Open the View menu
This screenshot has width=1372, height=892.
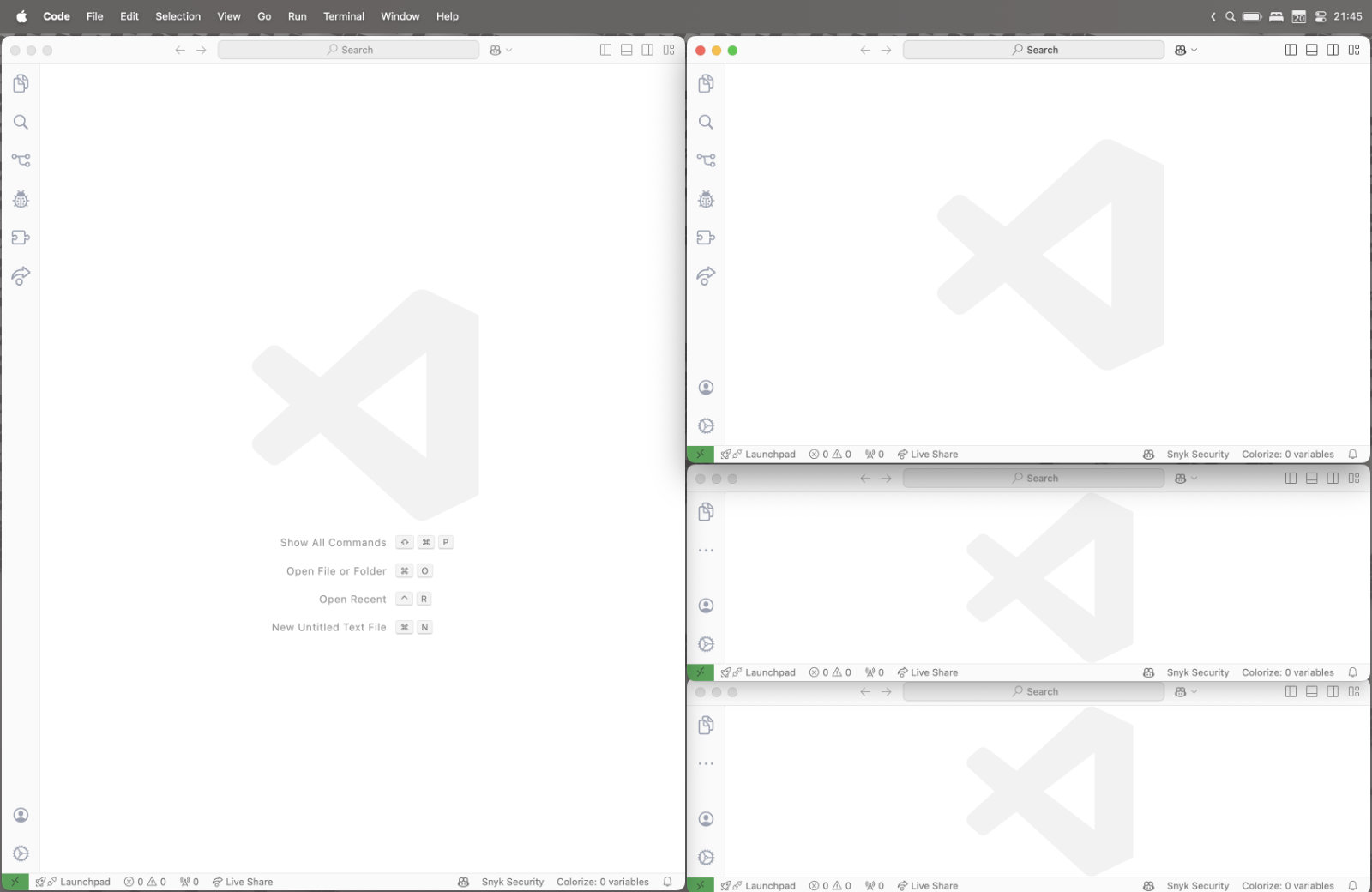click(x=228, y=16)
